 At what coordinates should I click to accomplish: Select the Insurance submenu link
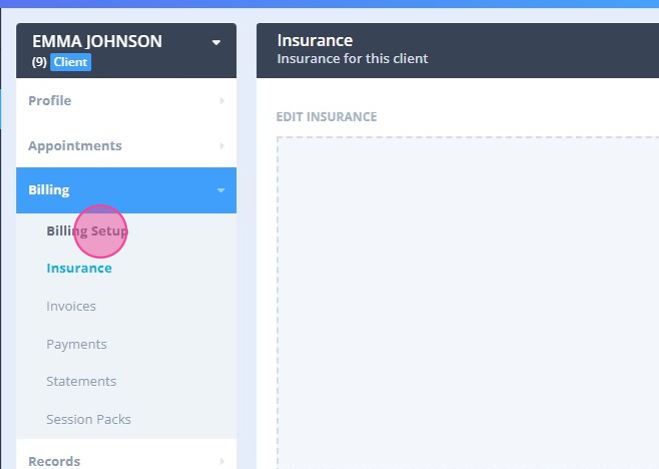[79, 268]
